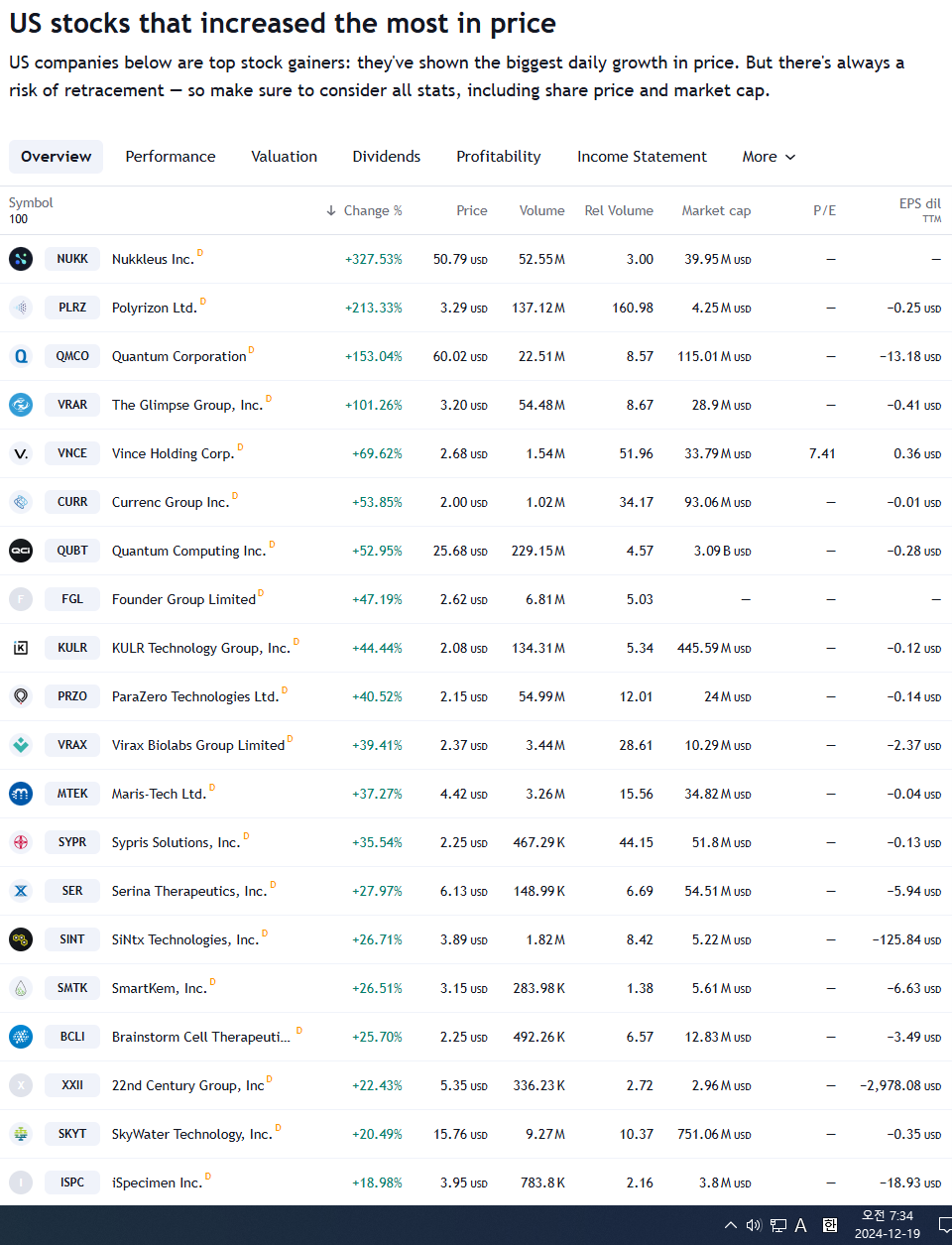Click the Serina Therapeutics logo icon
This screenshot has height=1245, width=952.
(21, 891)
